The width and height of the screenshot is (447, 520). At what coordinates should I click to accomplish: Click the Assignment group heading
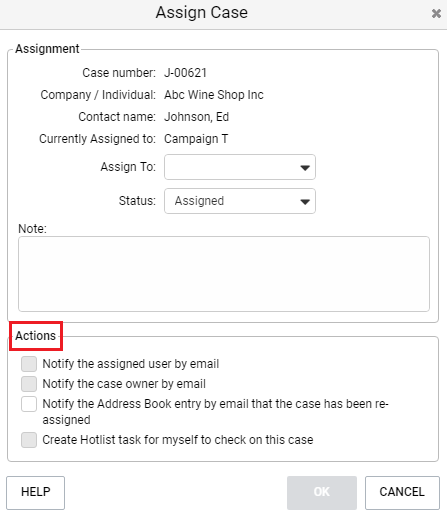(47, 49)
